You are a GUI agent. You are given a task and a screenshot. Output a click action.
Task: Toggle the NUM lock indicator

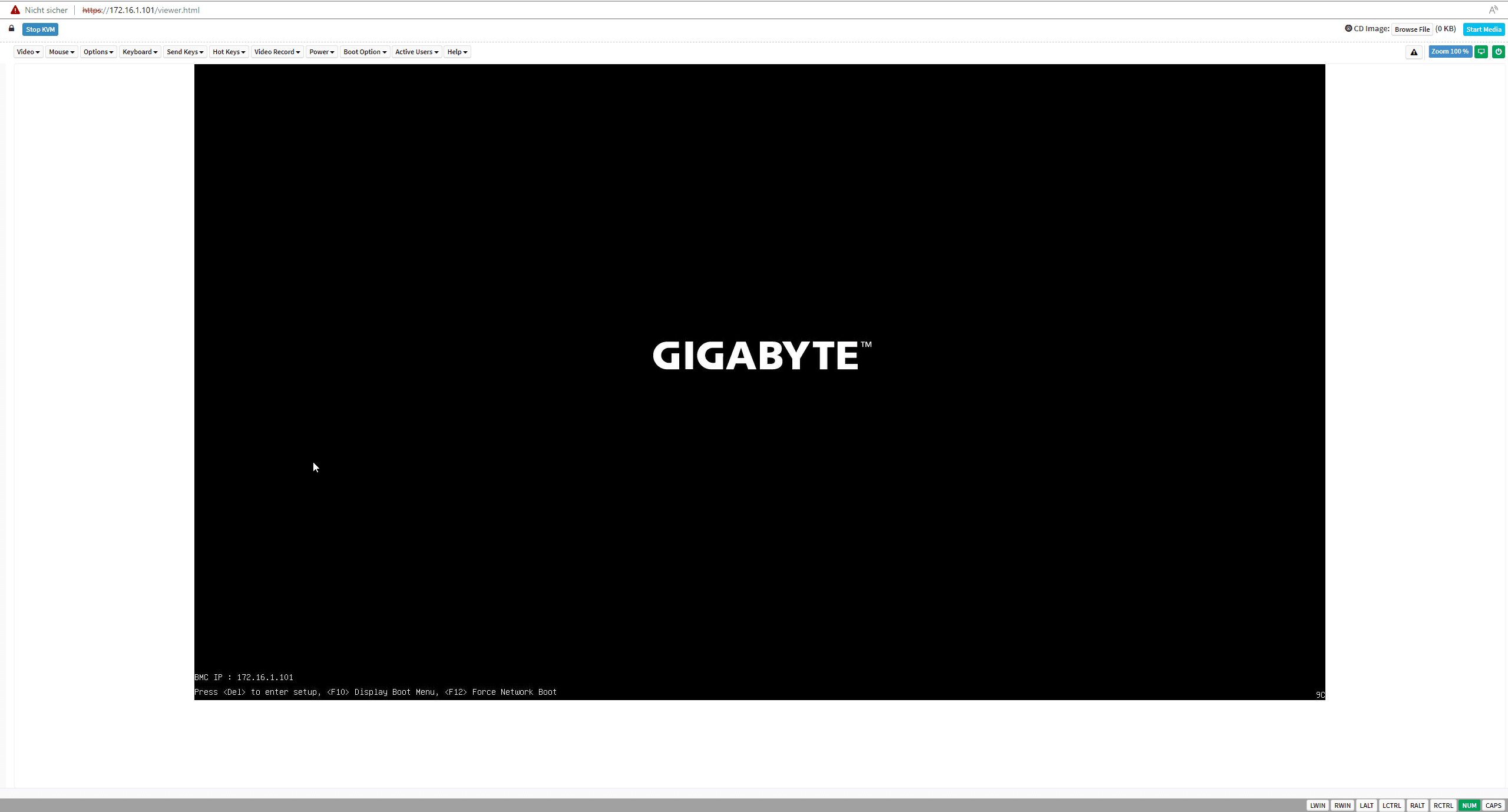pyautogui.click(x=1469, y=806)
